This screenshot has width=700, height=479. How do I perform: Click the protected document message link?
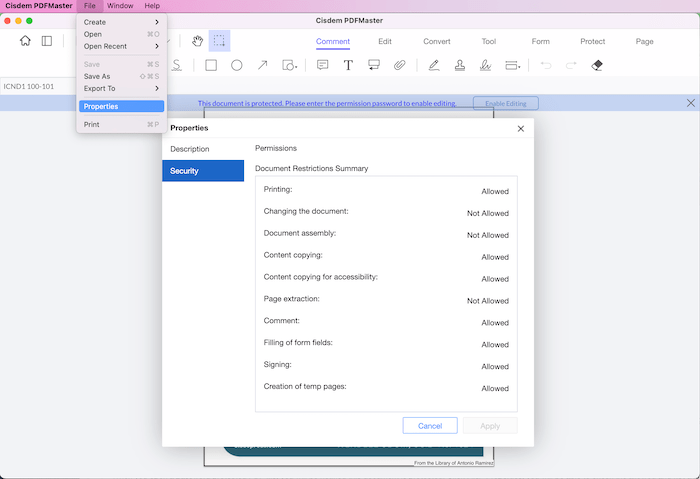tap(327, 103)
